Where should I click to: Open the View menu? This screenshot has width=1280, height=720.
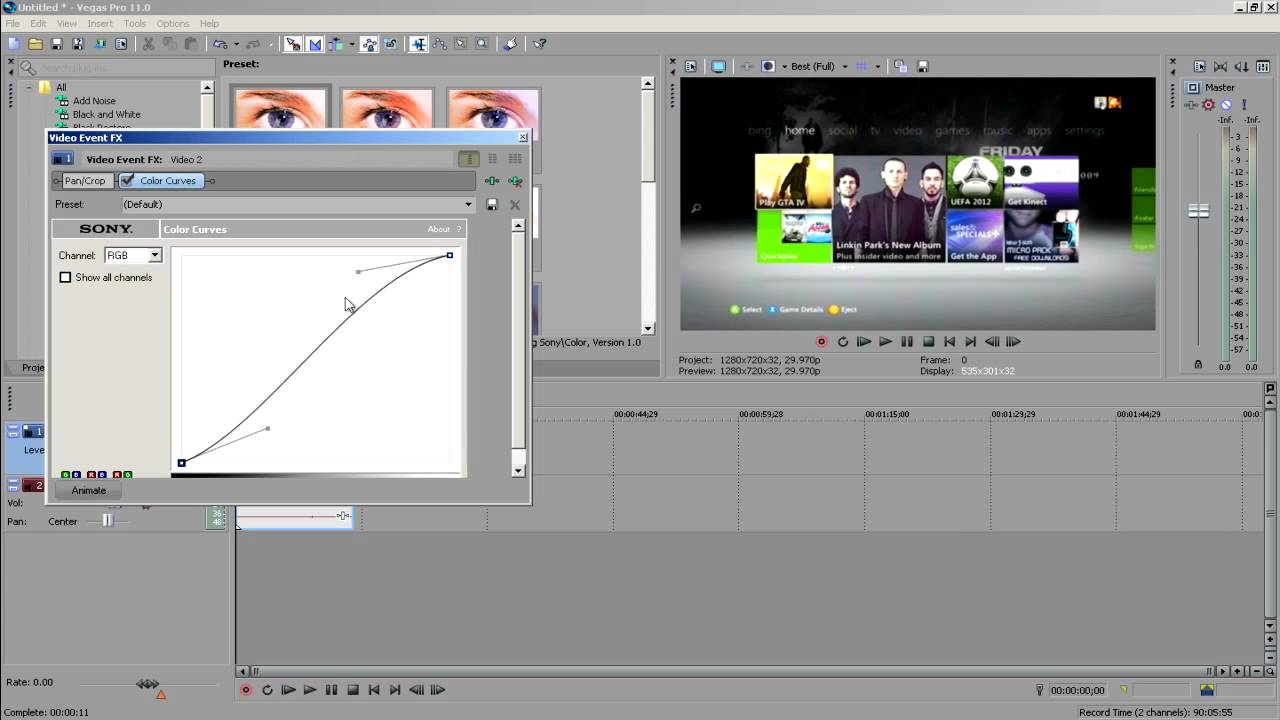click(x=67, y=23)
